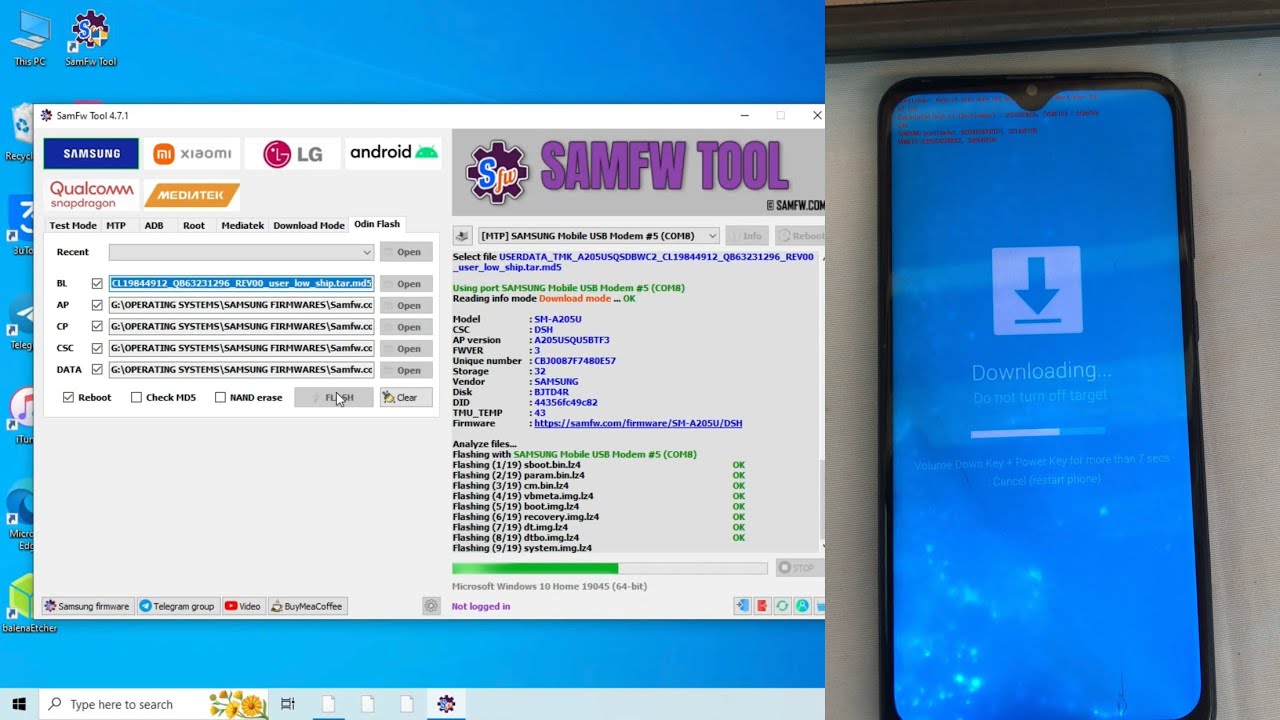Enable the Check MD5 option

click(x=136, y=397)
